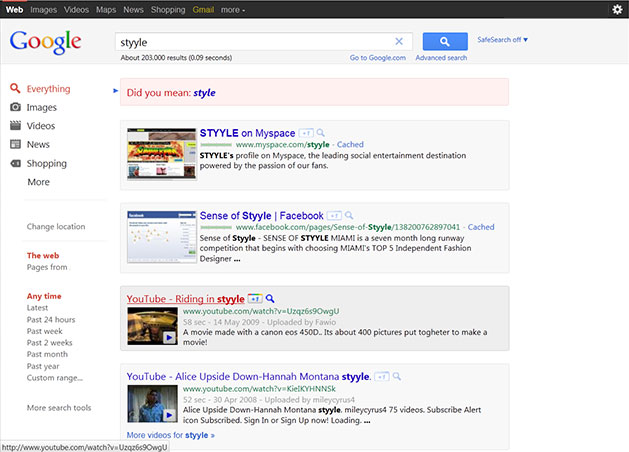The width and height of the screenshot is (629, 452).
Task: Open YouTube - Riding in styyle title
Action: coord(185,299)
